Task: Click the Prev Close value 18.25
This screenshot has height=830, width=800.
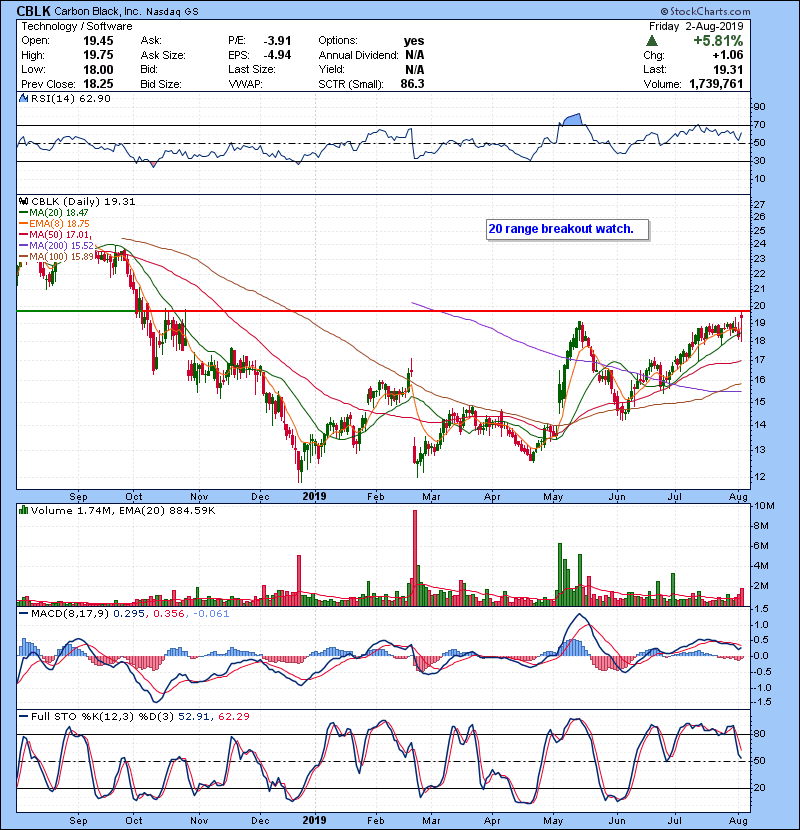Action: [98, 84]
